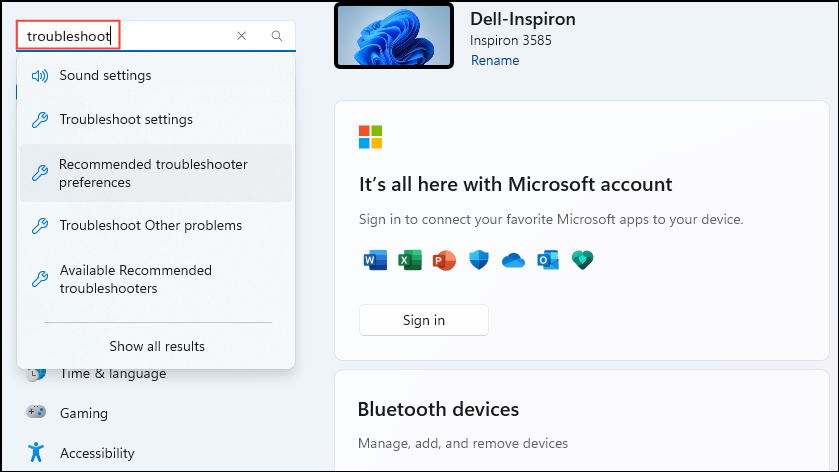This screenshot has height=472, width=839.
Task: Click the search field containing 'troubleshoot'
Action: tap(156, 36)
